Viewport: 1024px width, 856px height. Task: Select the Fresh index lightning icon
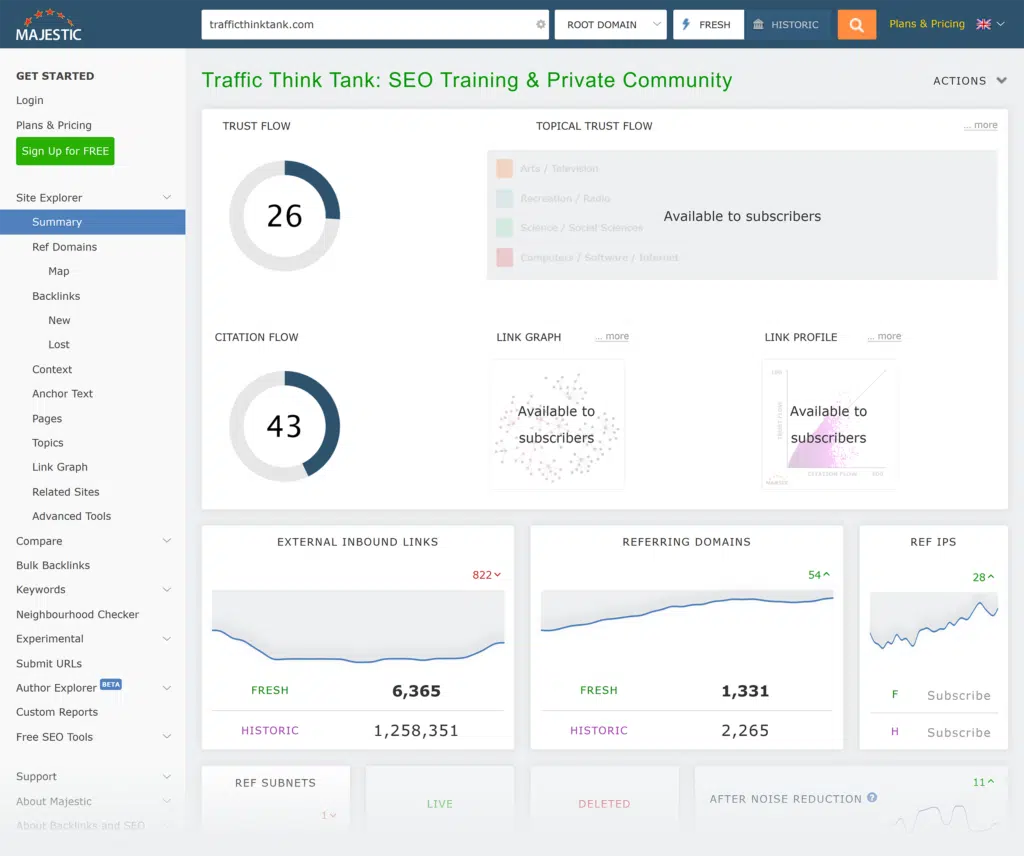tap(684, 24)
